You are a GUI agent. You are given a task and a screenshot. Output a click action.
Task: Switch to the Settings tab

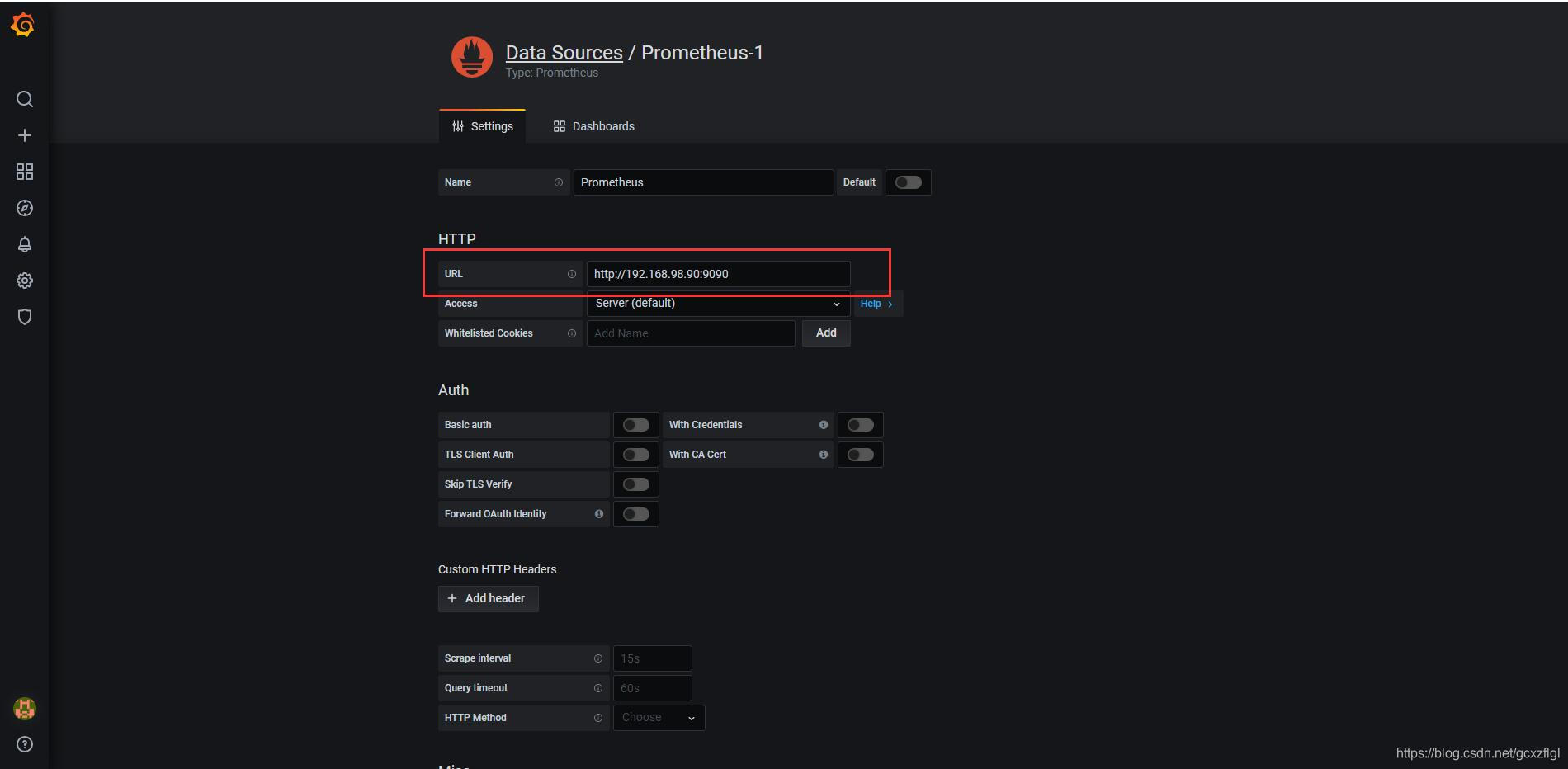tap(483, 126)
